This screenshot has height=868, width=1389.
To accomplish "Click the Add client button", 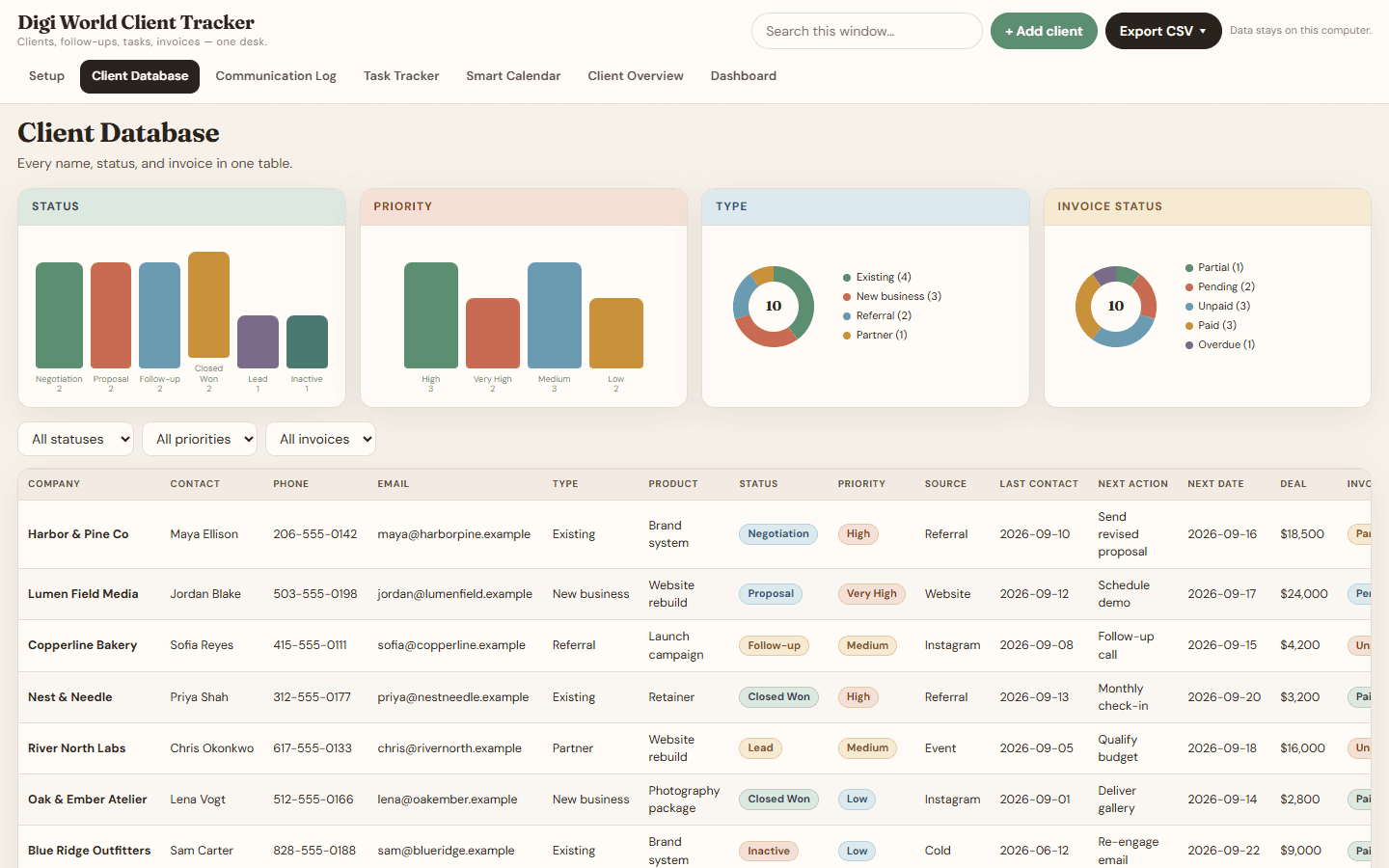I will pyautogui.click(x=1044, y=31).
